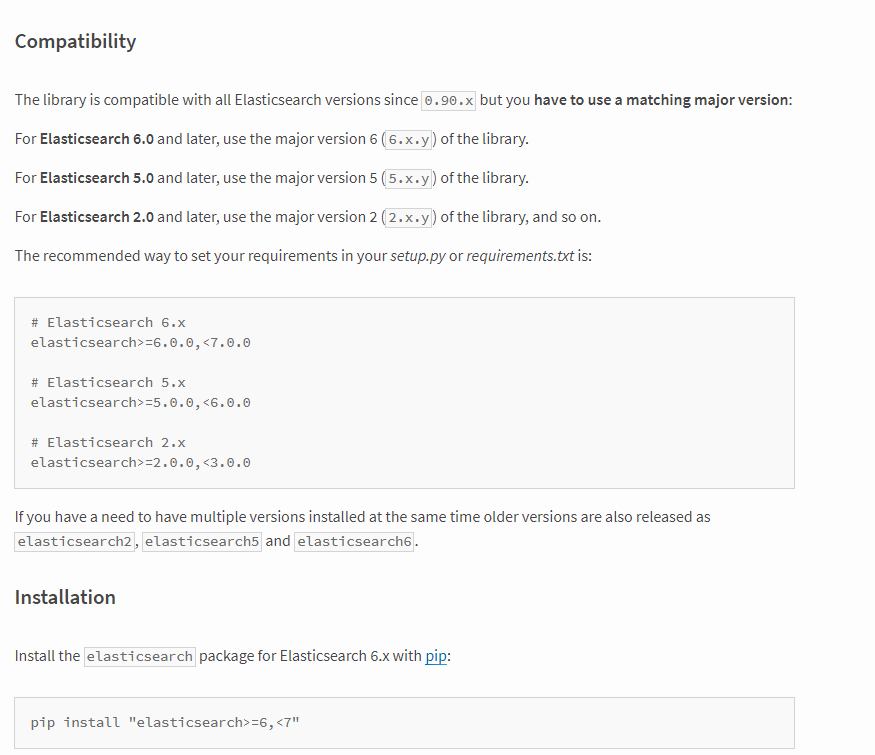Viewport: 875px width, 755px height.
Task: Click the Installation section heading
Action: click(x=65, y=597)
